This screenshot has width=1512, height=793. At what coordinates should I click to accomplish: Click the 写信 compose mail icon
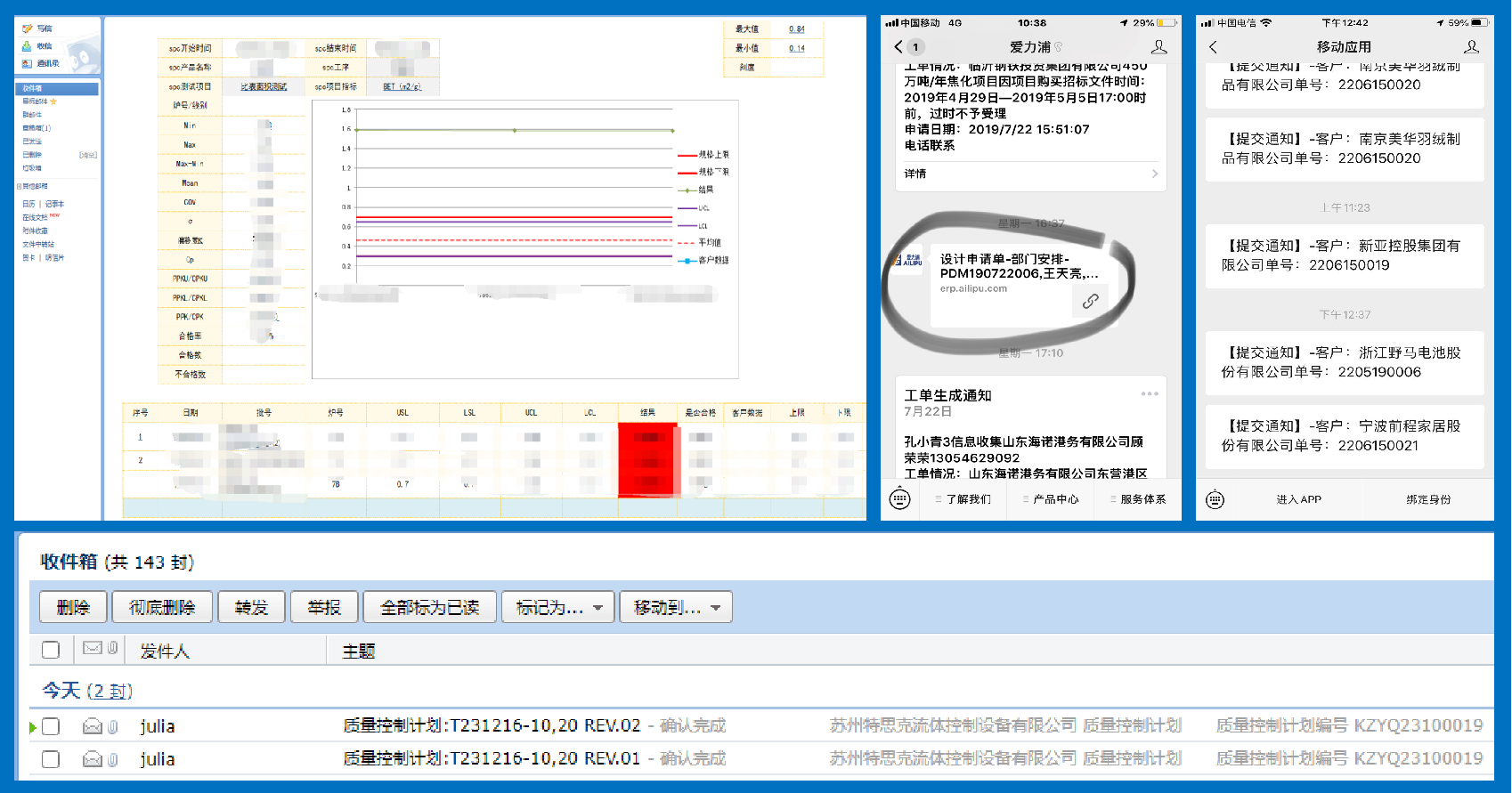coord(28,28)
